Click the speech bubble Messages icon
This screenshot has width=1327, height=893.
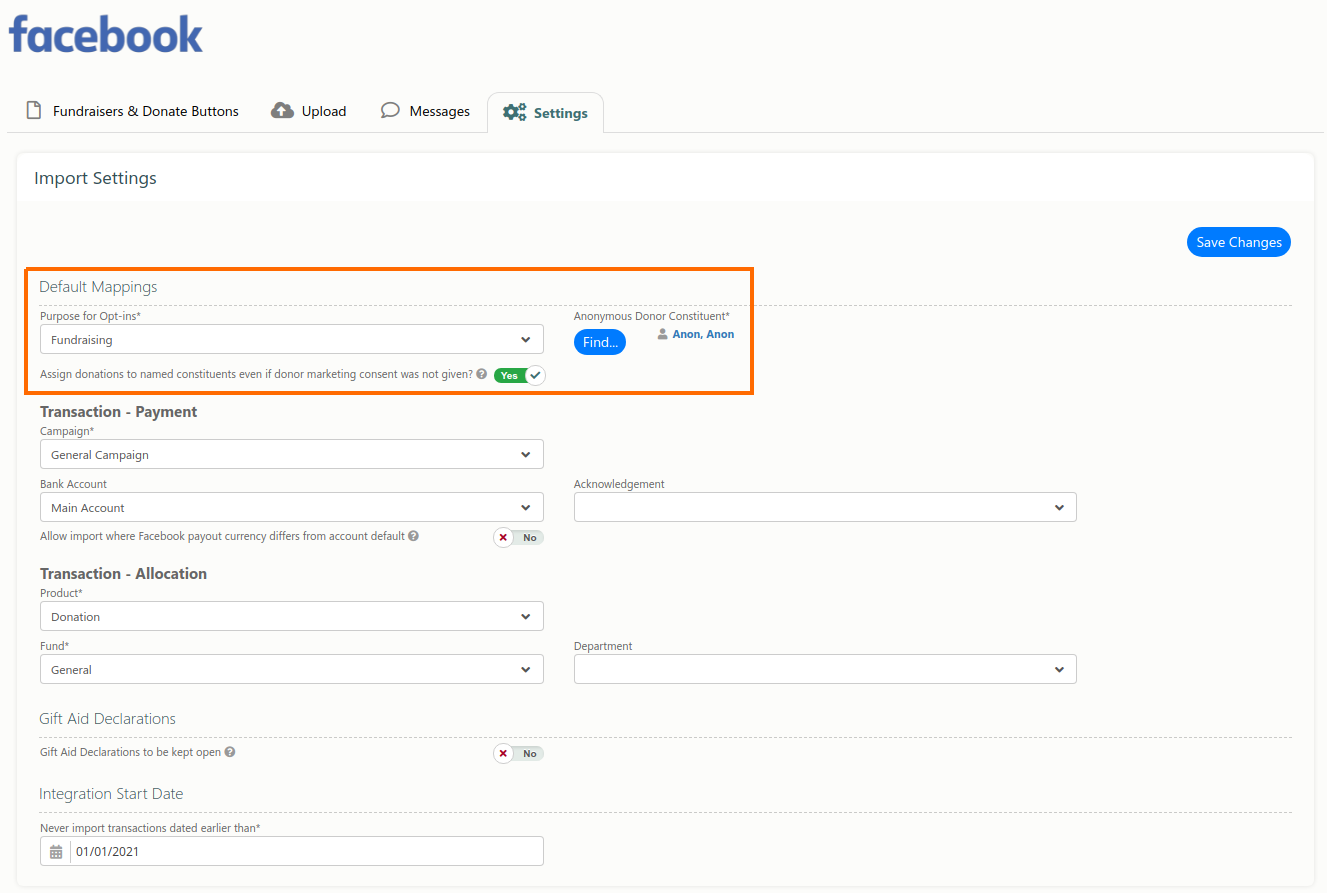[x=390, y=110]
